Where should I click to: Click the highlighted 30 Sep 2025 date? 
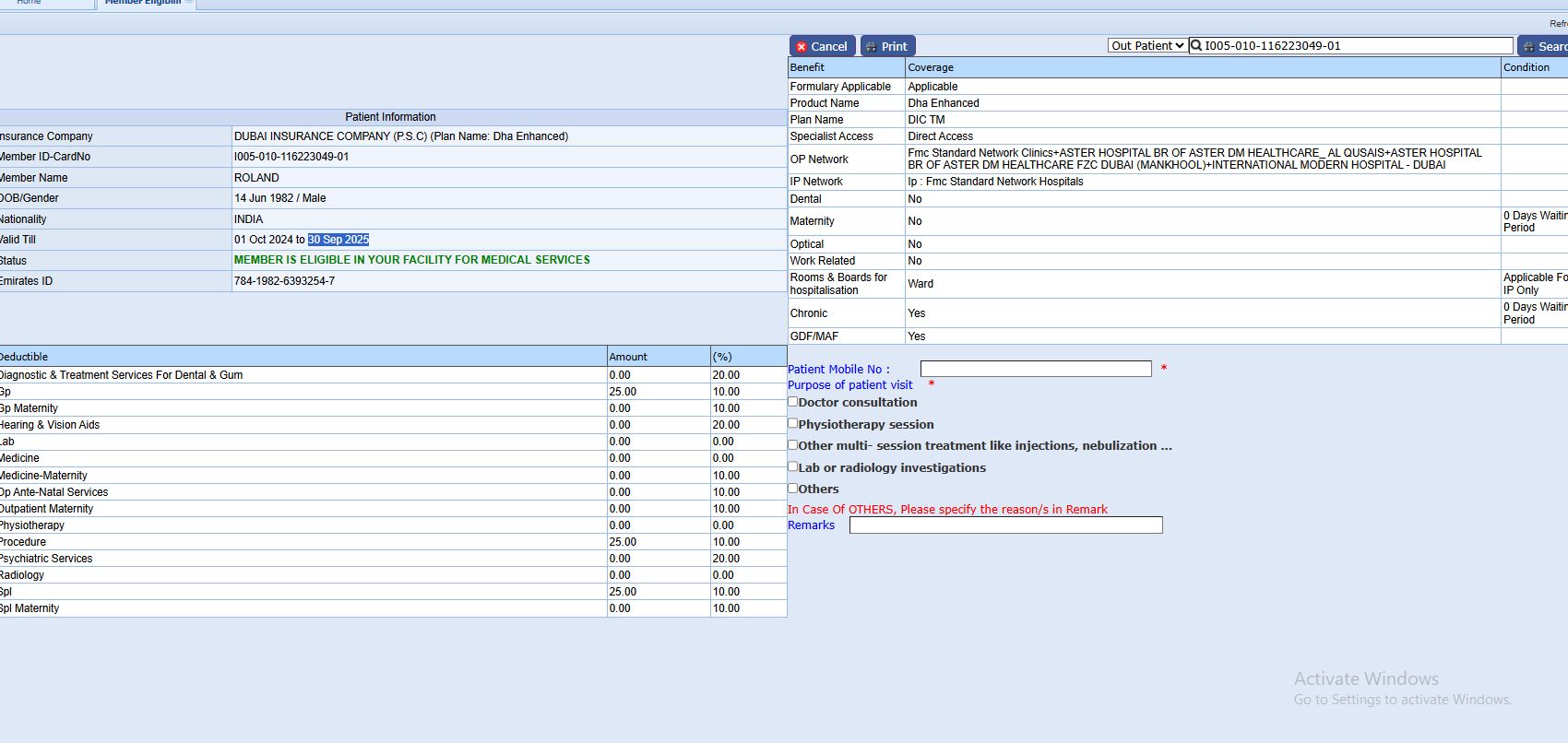(x=339, y=240)
